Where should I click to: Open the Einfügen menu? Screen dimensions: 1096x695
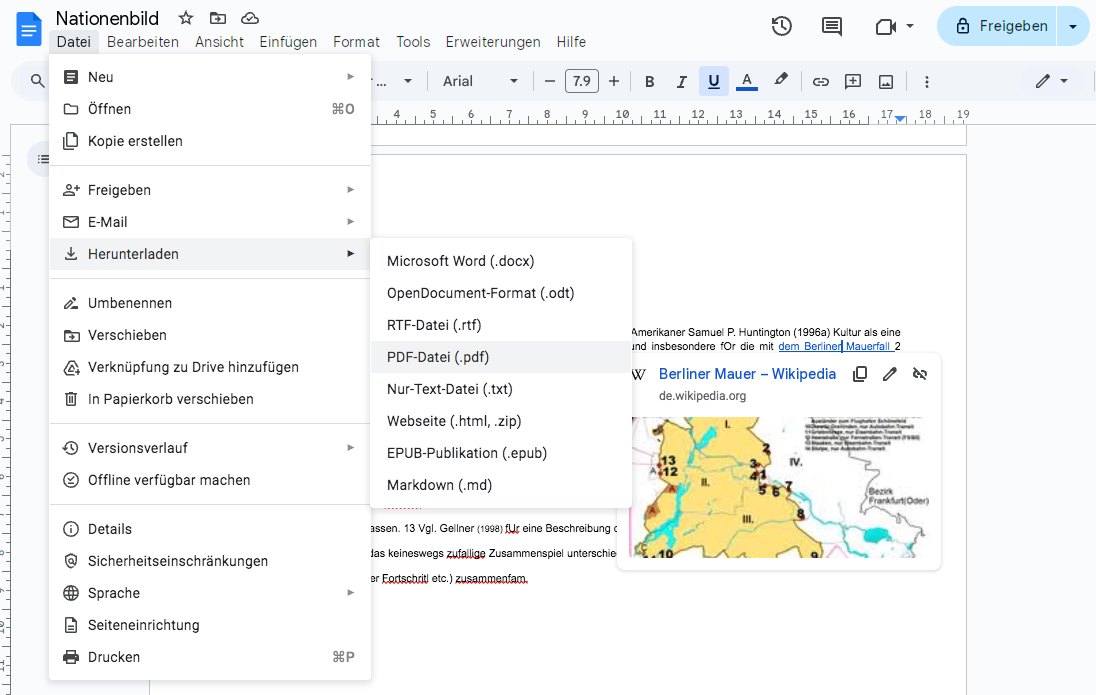tap(288, 42)
